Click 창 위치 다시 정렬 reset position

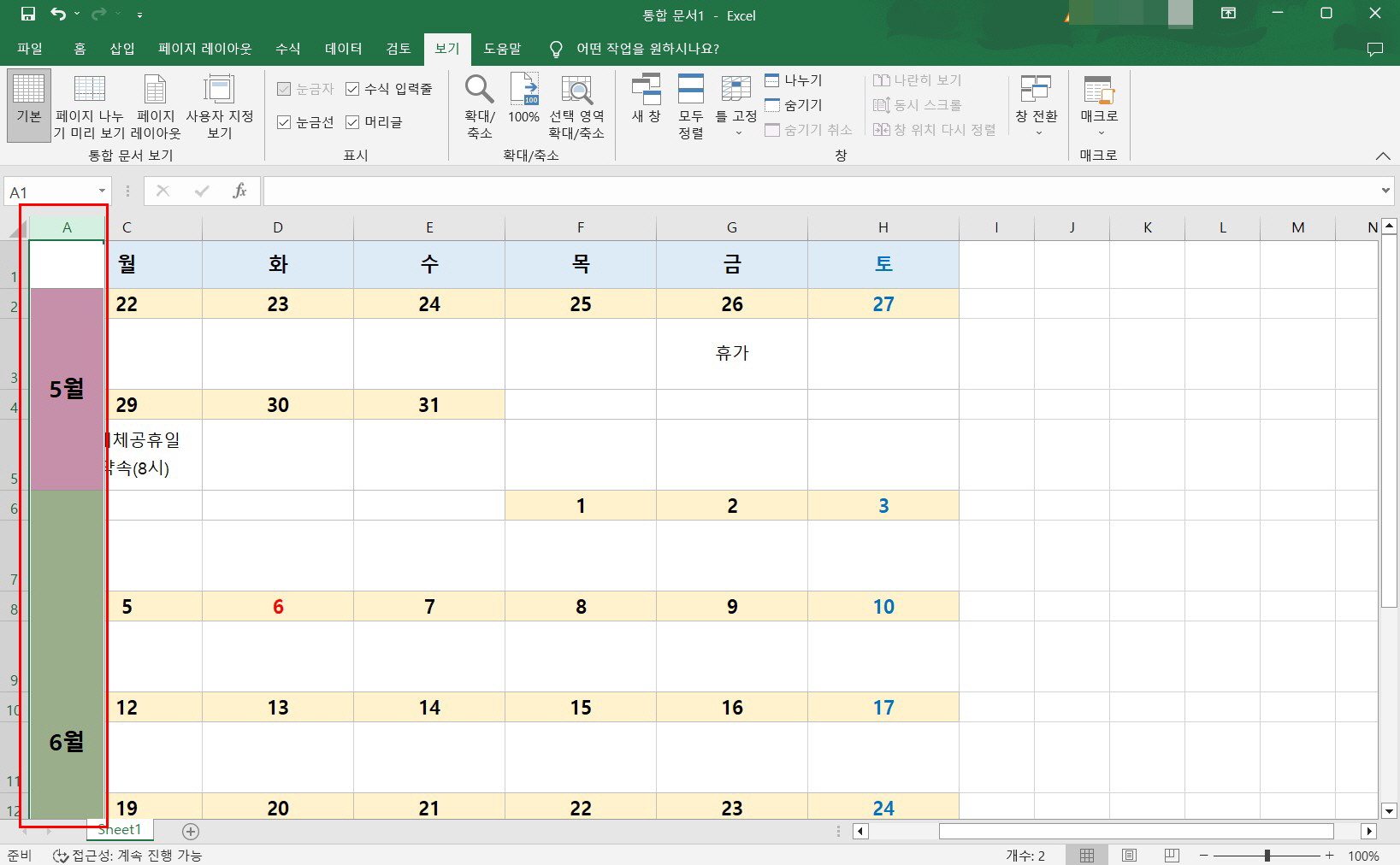click(x=935, y=130)
